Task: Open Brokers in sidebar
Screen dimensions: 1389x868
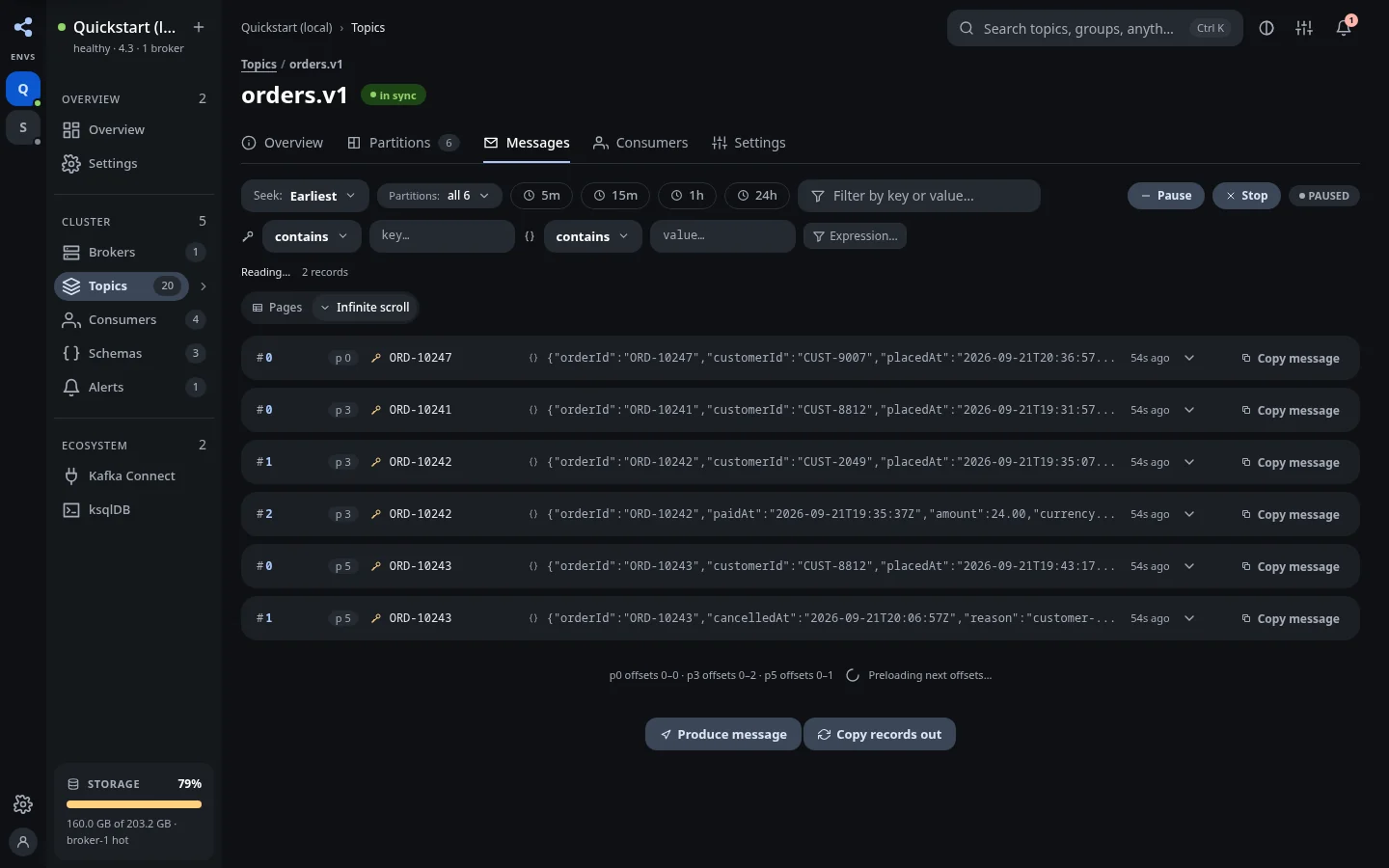Action: [134, 252]
